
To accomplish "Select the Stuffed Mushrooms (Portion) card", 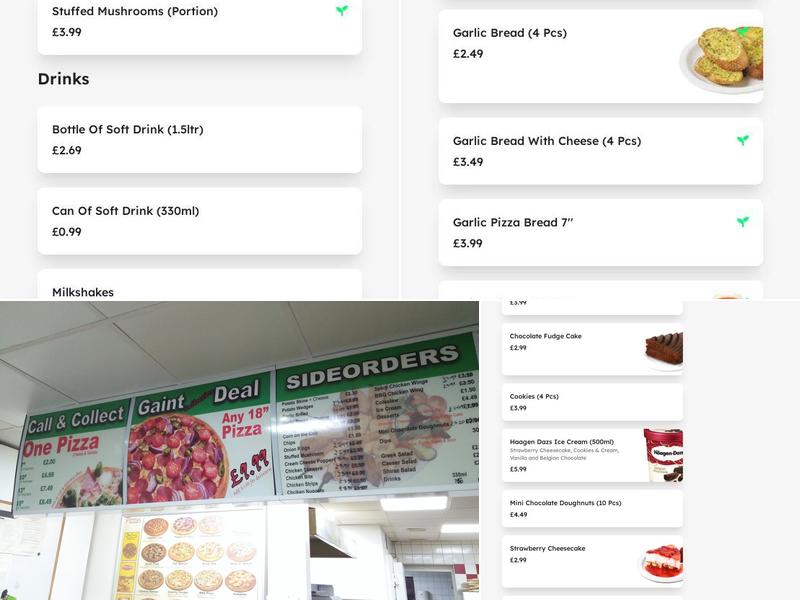I will (199, 26).
